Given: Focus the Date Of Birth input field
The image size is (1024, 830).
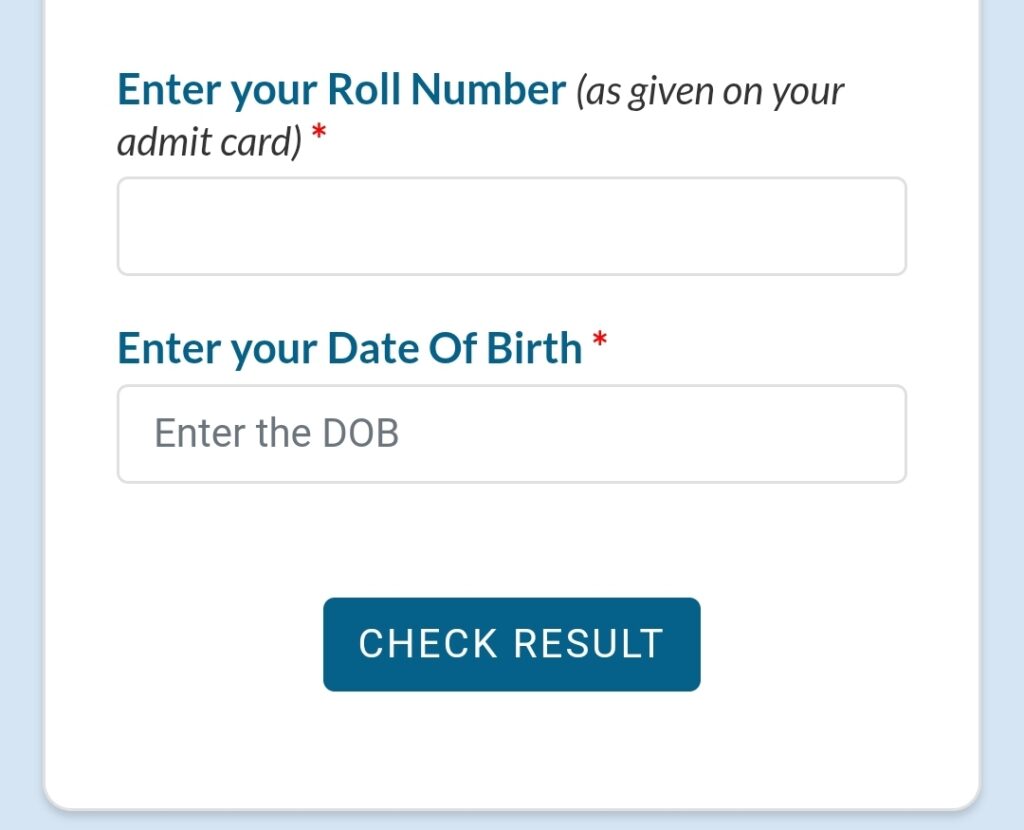Looking at the screenshot, I should coord(511,434).
